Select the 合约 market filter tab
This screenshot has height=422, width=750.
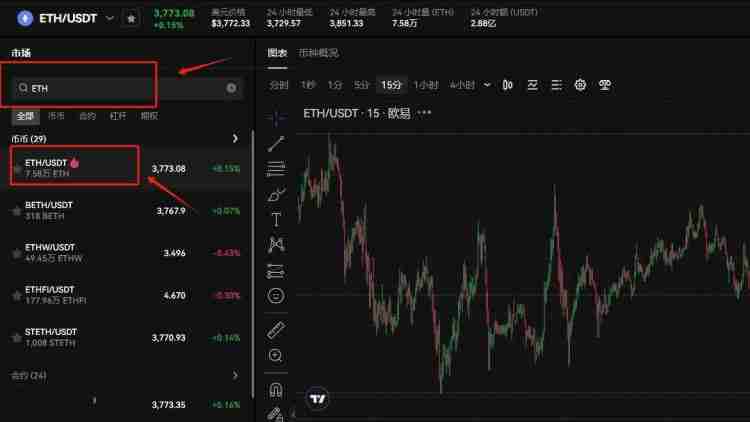coord(87,116)
